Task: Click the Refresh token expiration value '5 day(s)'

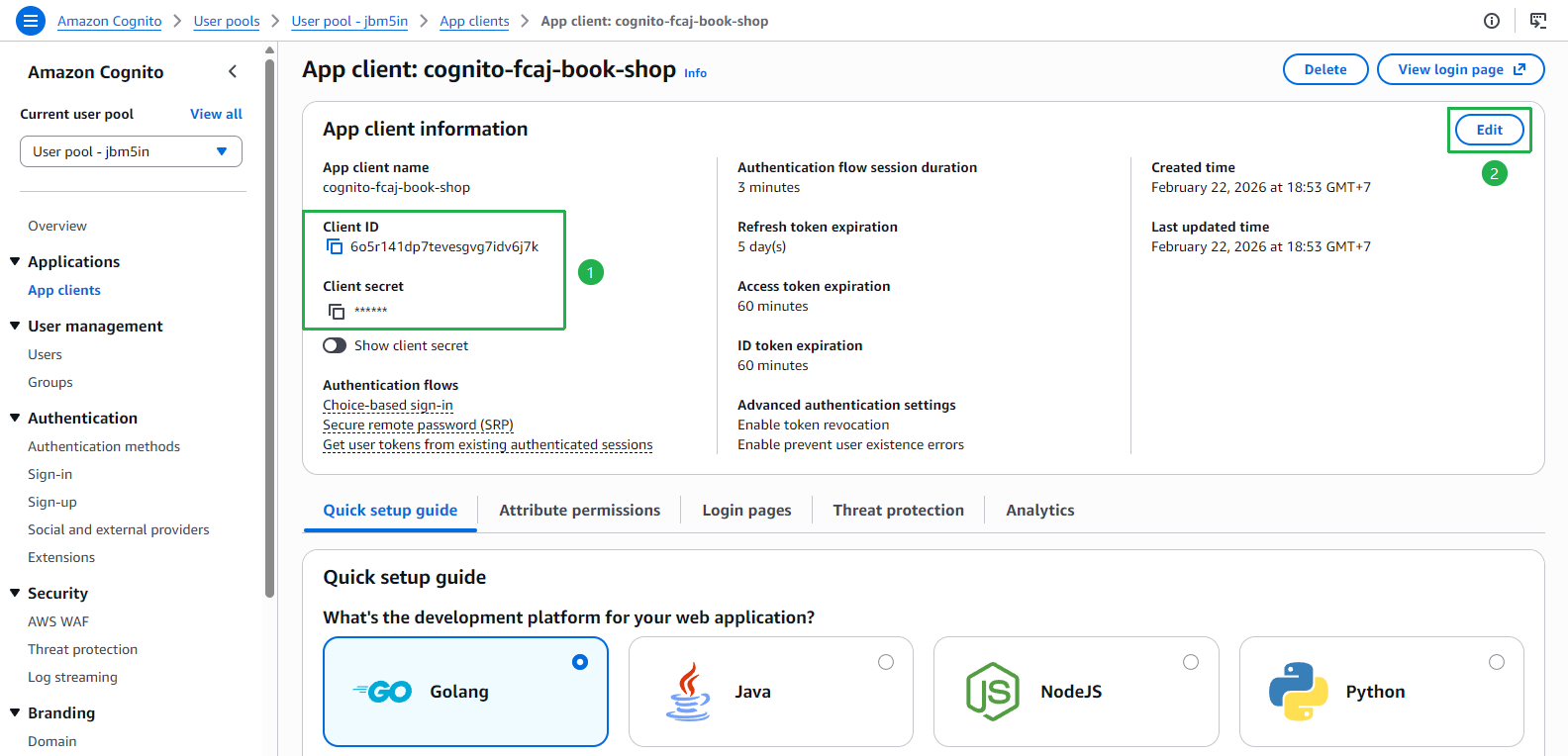Action: click(761, 246)
